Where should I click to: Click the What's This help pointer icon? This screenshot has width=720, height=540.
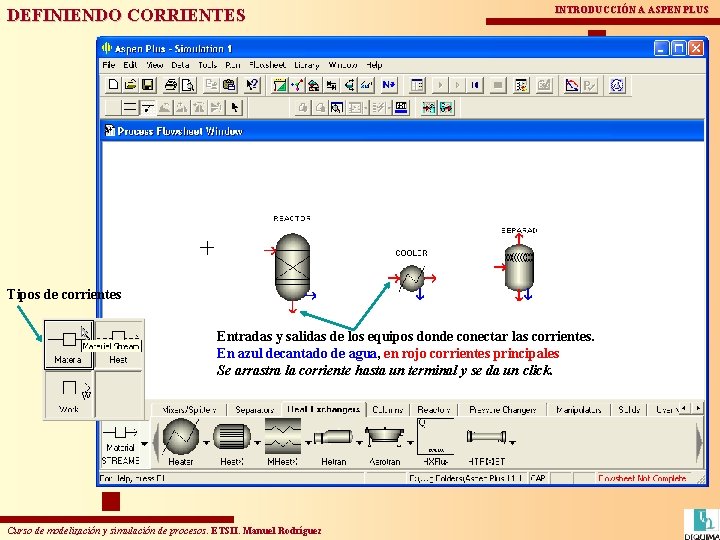point(252,85)
